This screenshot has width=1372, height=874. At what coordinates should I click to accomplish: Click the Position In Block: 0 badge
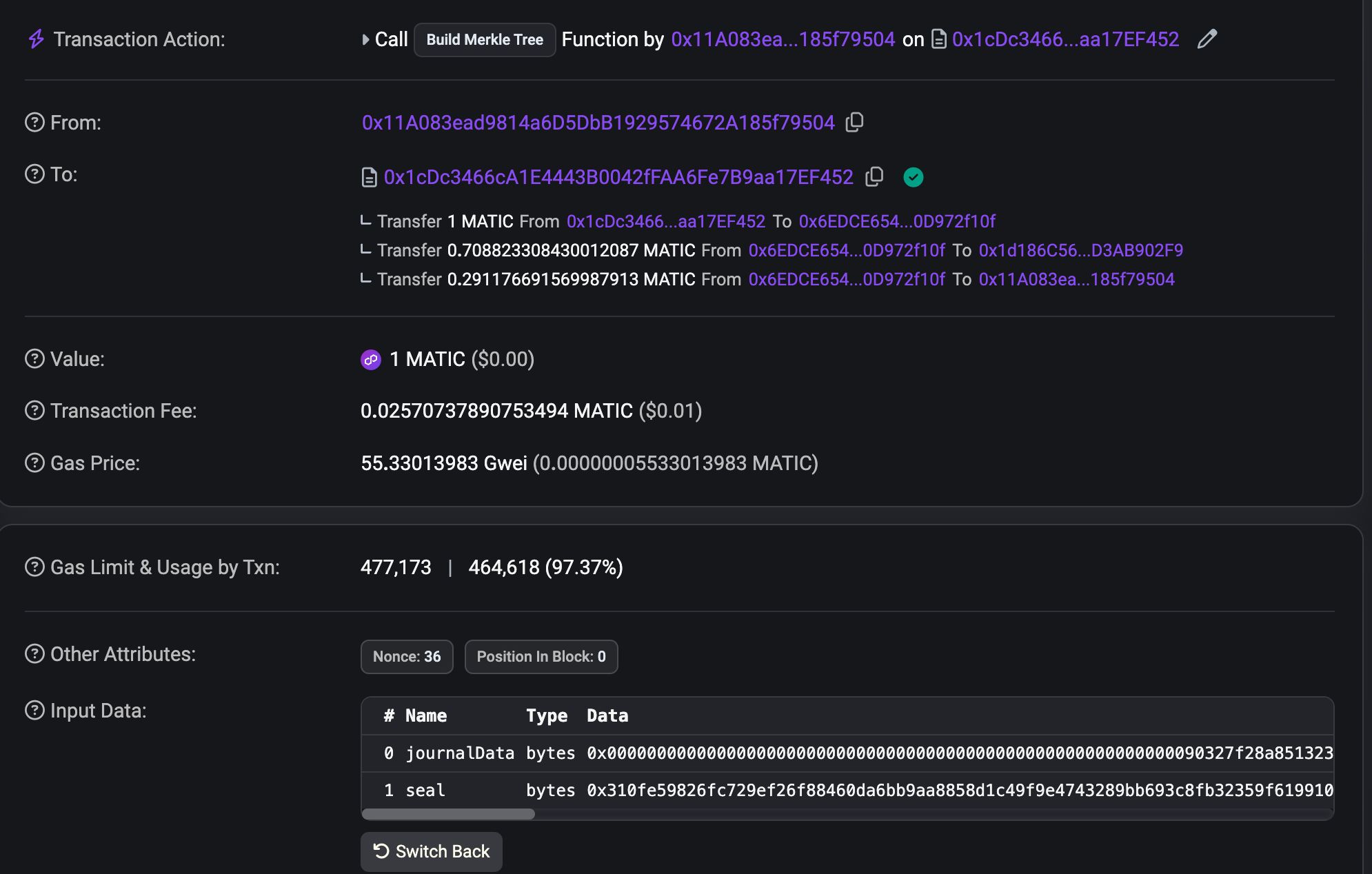click(x=541, y=657)
